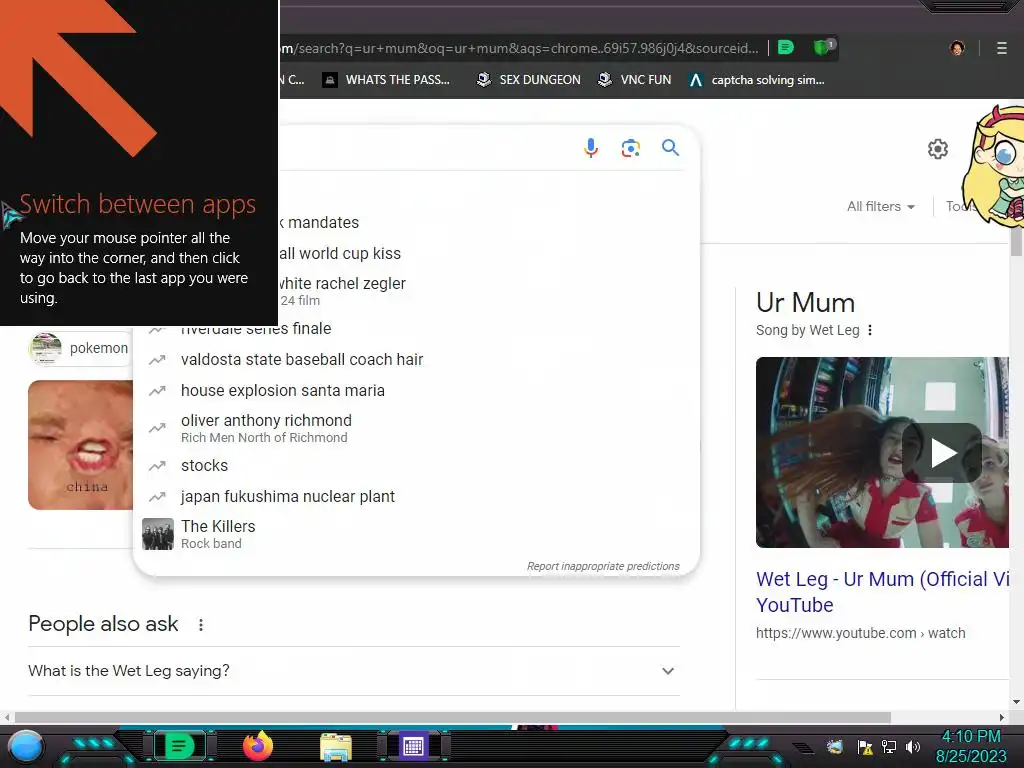Select suggestion 'valdosta state baseball coach hair'
This screenshot has width=1024, height=768.
[302, 359]
